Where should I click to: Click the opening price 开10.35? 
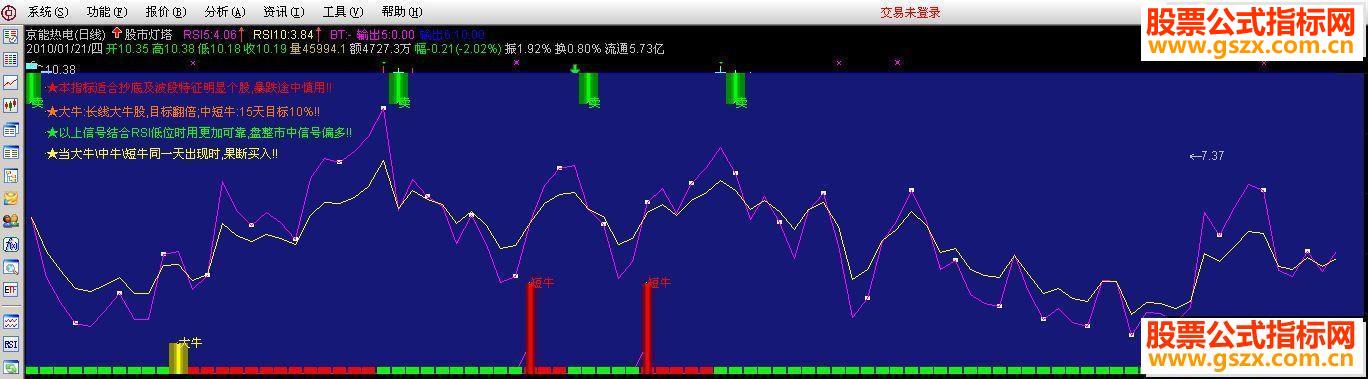point(126,48)
